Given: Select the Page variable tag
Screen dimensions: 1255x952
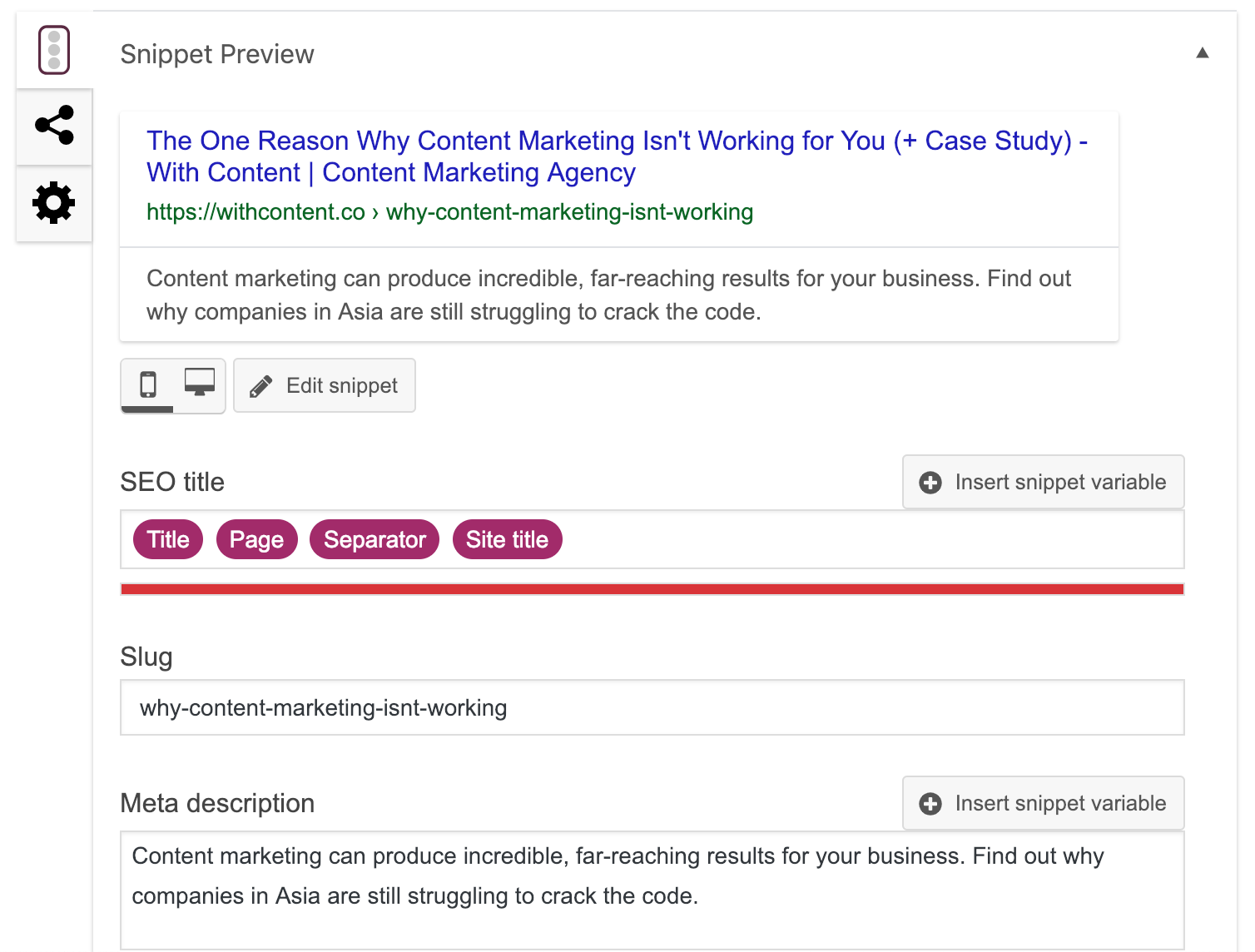Looking at the screenshot, I should (256, 540).
